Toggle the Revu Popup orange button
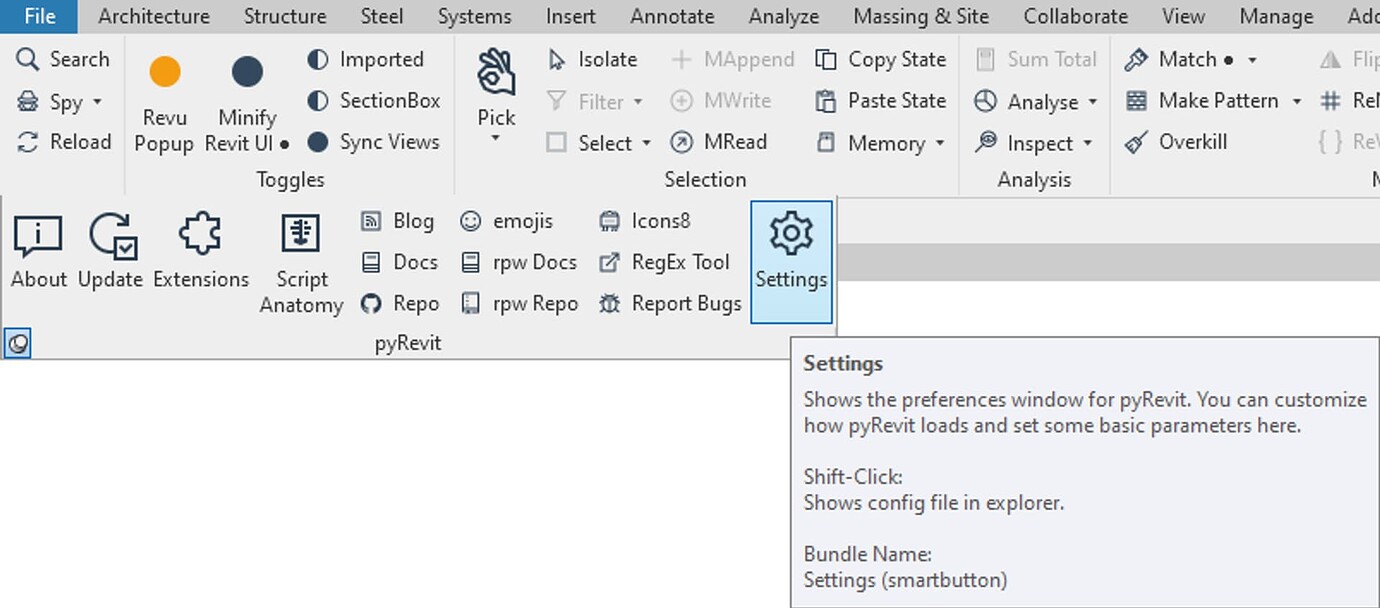The height and width of the screenshot is (608, 1380). point(164,103)
